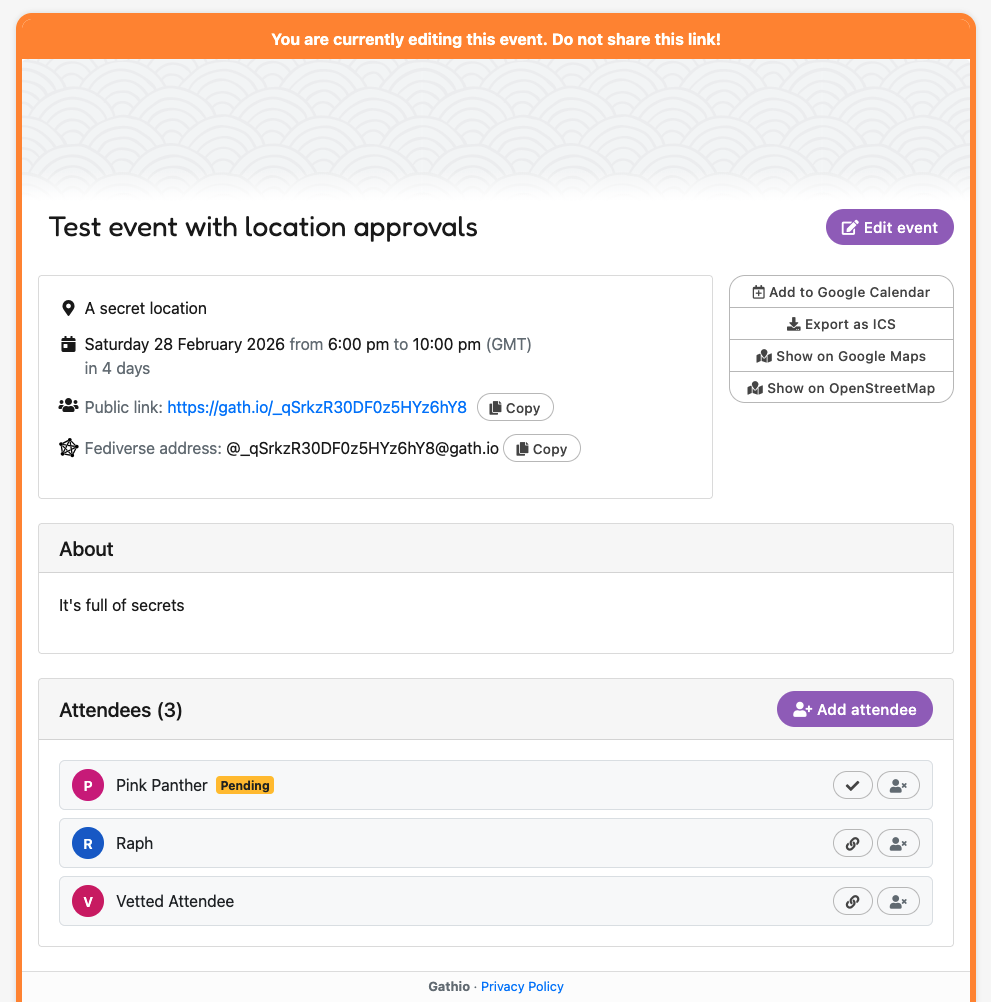The width and height of the screenshot is (991, 1002).
Task: Copy Raph's personal attendance link via chain icon
Action: tap(852, 843)
